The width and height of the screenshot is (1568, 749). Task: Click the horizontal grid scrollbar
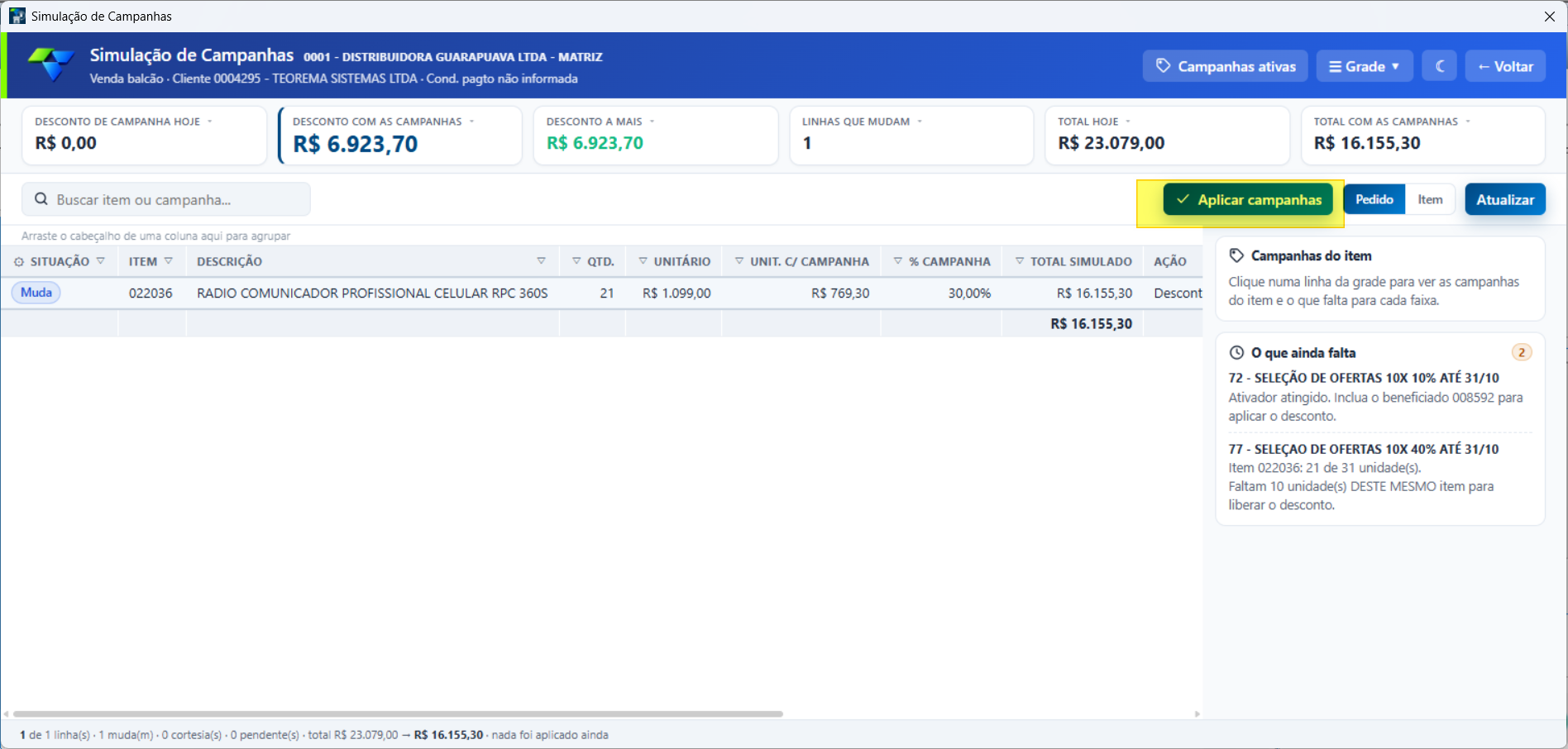(398, 713)
